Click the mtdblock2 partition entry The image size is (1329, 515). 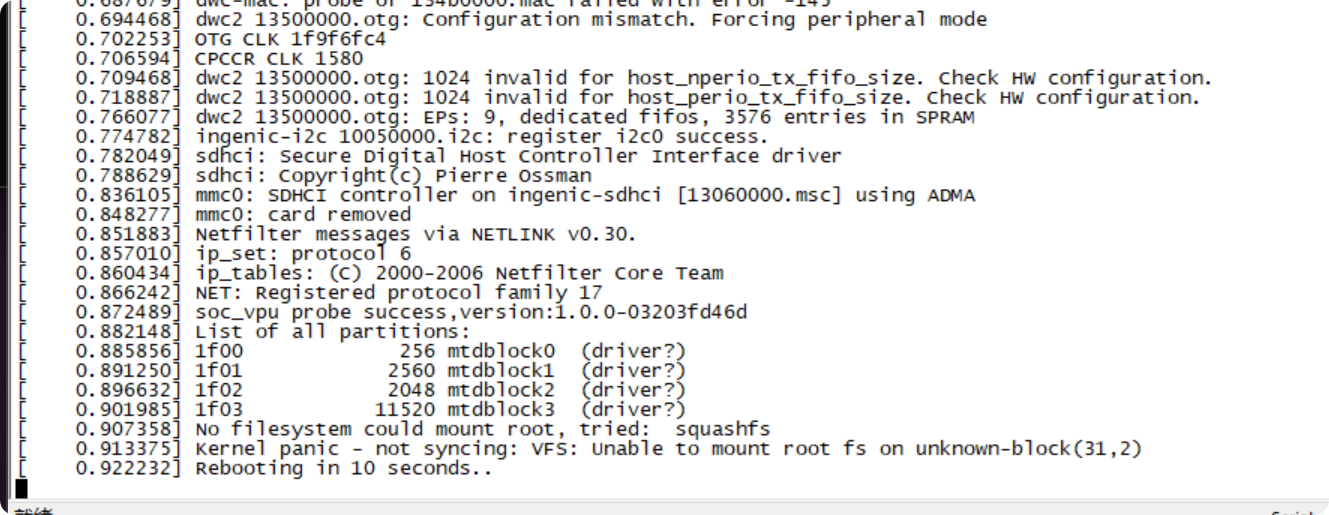coord(353,390)
